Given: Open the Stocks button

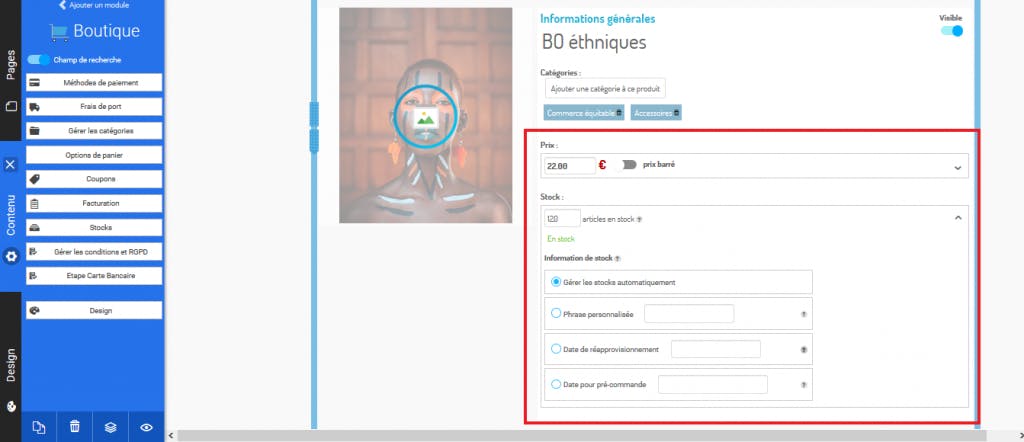Looking at the screenshot, I should 94,227.
